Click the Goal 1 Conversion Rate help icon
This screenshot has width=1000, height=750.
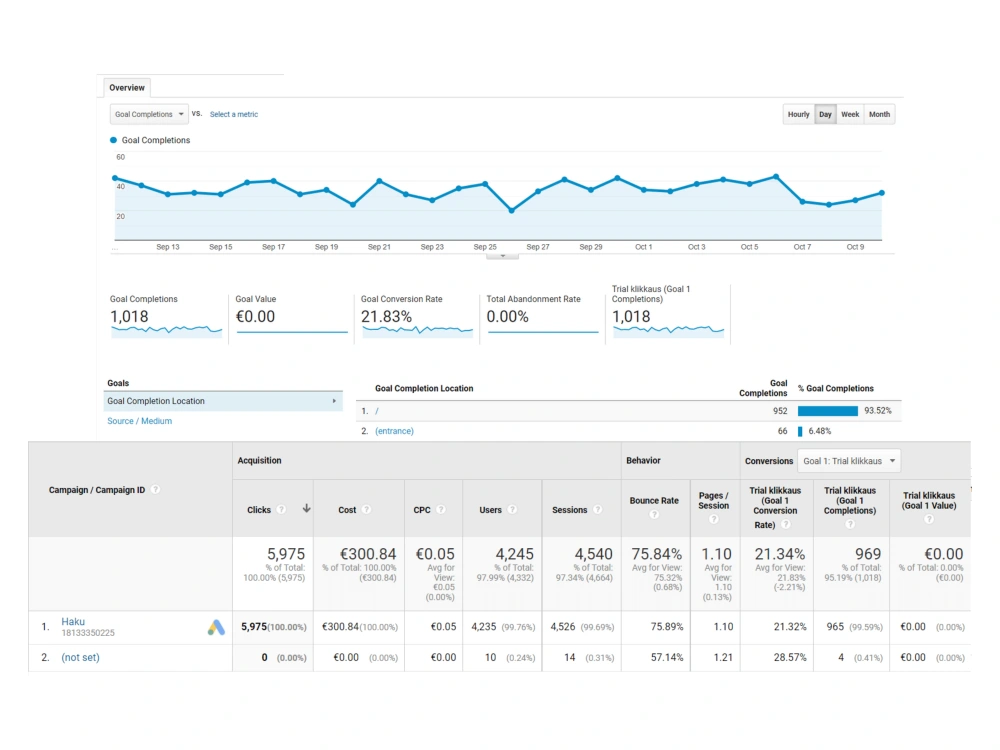[786, 524]
